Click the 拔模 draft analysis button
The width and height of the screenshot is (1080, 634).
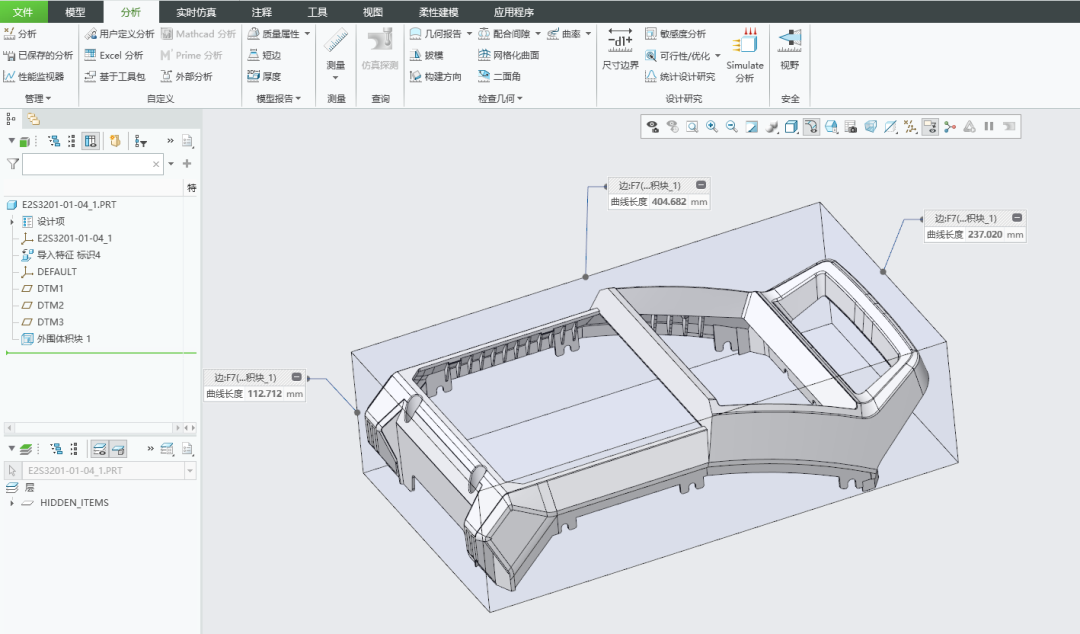point(426,55)
